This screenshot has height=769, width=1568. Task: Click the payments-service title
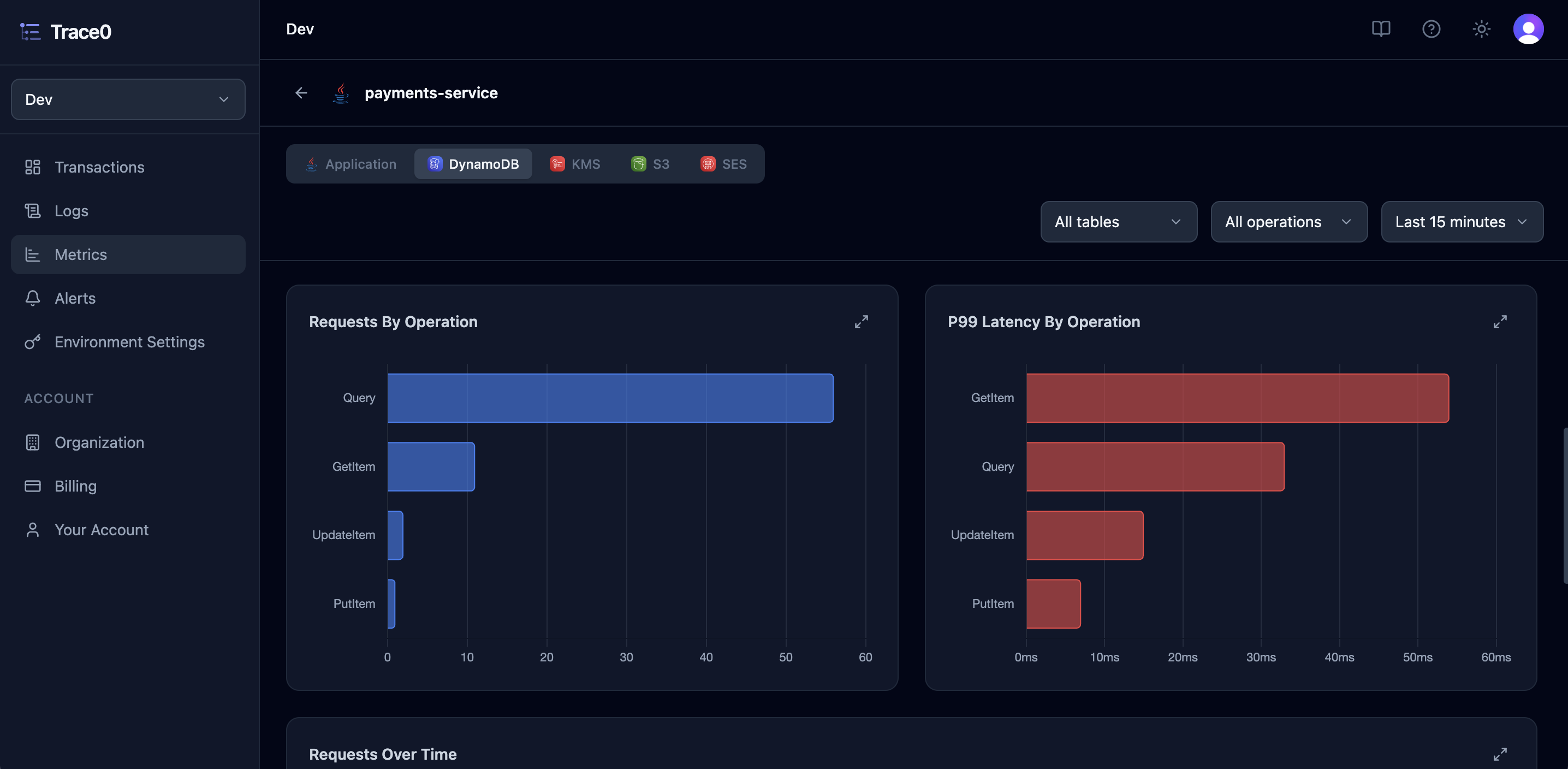pyautogui.click(x=431, y=93)
